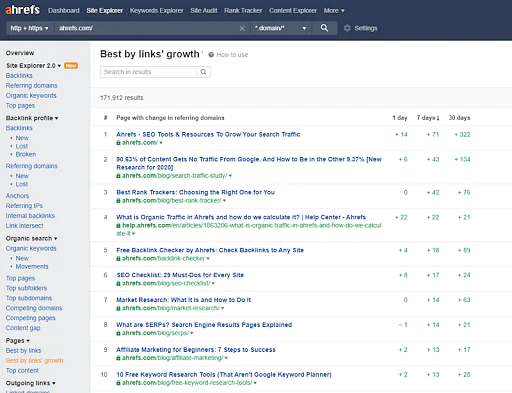Open Free Backlink Checker by Ahrefs link
This screenshot has width=512, height=393.
coord(210,250)
